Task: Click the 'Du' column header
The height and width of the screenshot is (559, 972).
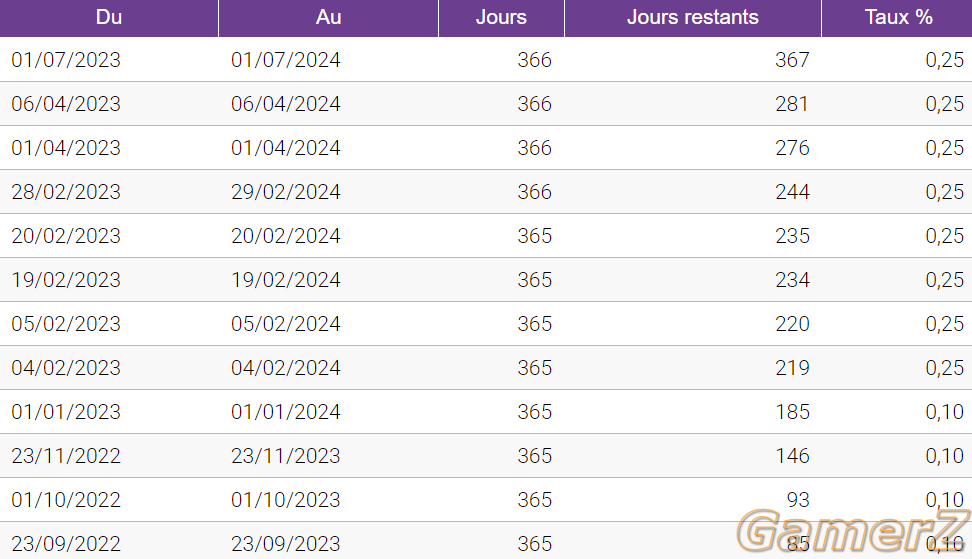Action: [x=109, y=17]
